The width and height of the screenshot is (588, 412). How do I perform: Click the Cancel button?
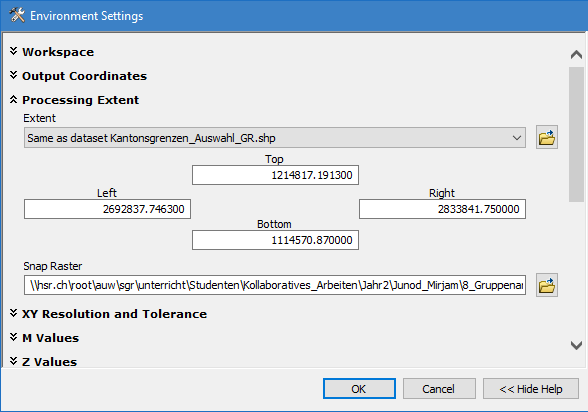click(439, 389)
